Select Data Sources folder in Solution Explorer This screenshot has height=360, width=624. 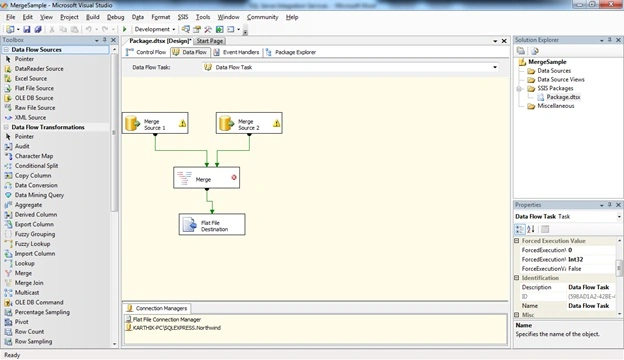pyautogui.click(x=554, y=71)
